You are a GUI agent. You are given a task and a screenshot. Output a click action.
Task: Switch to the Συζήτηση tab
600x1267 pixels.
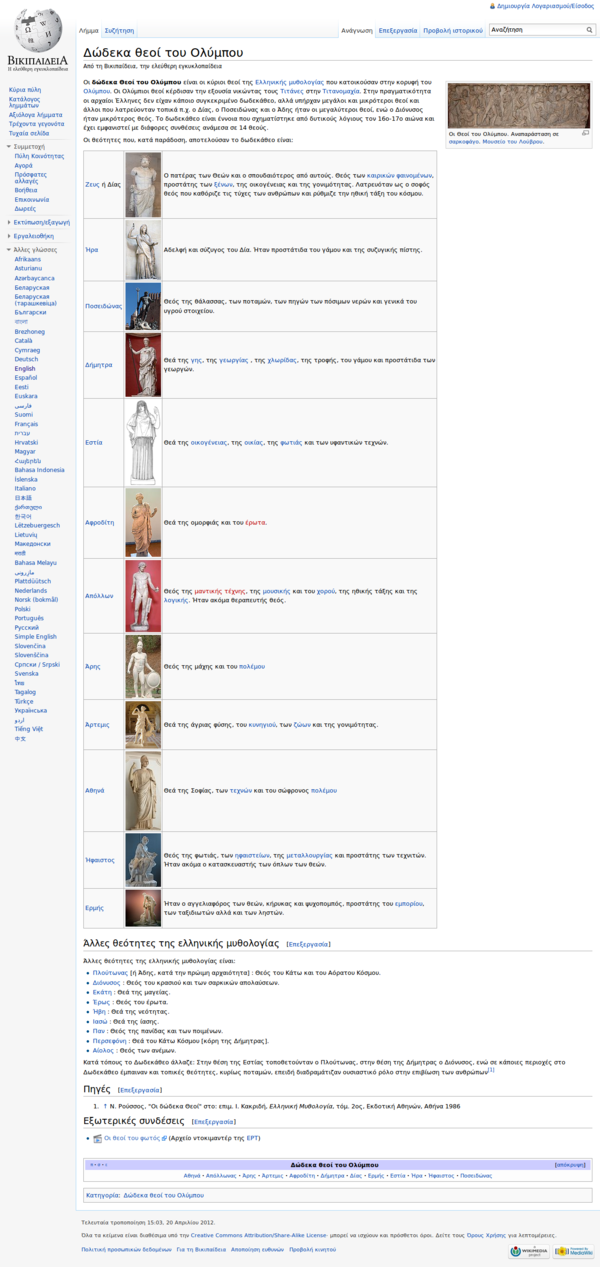click(x=119, y=31)
